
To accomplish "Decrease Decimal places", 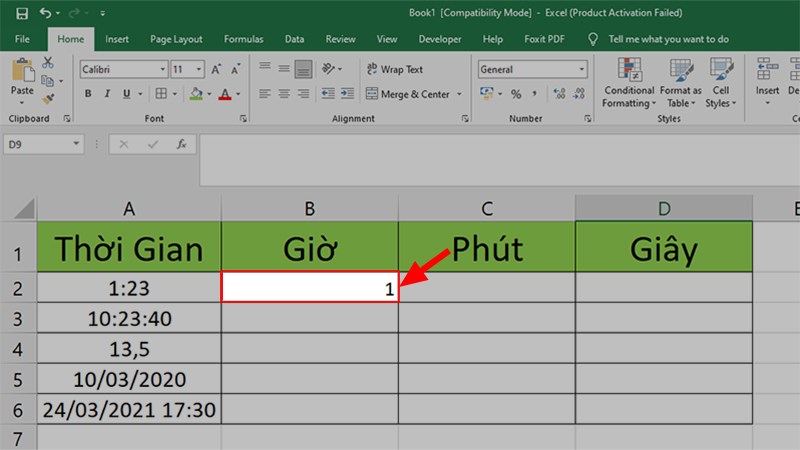I will pos(579,94).
